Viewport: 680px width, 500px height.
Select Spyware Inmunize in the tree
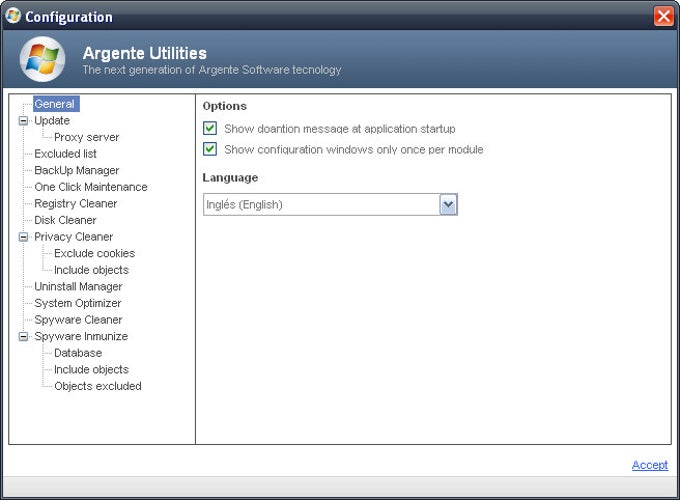[81, 337]
